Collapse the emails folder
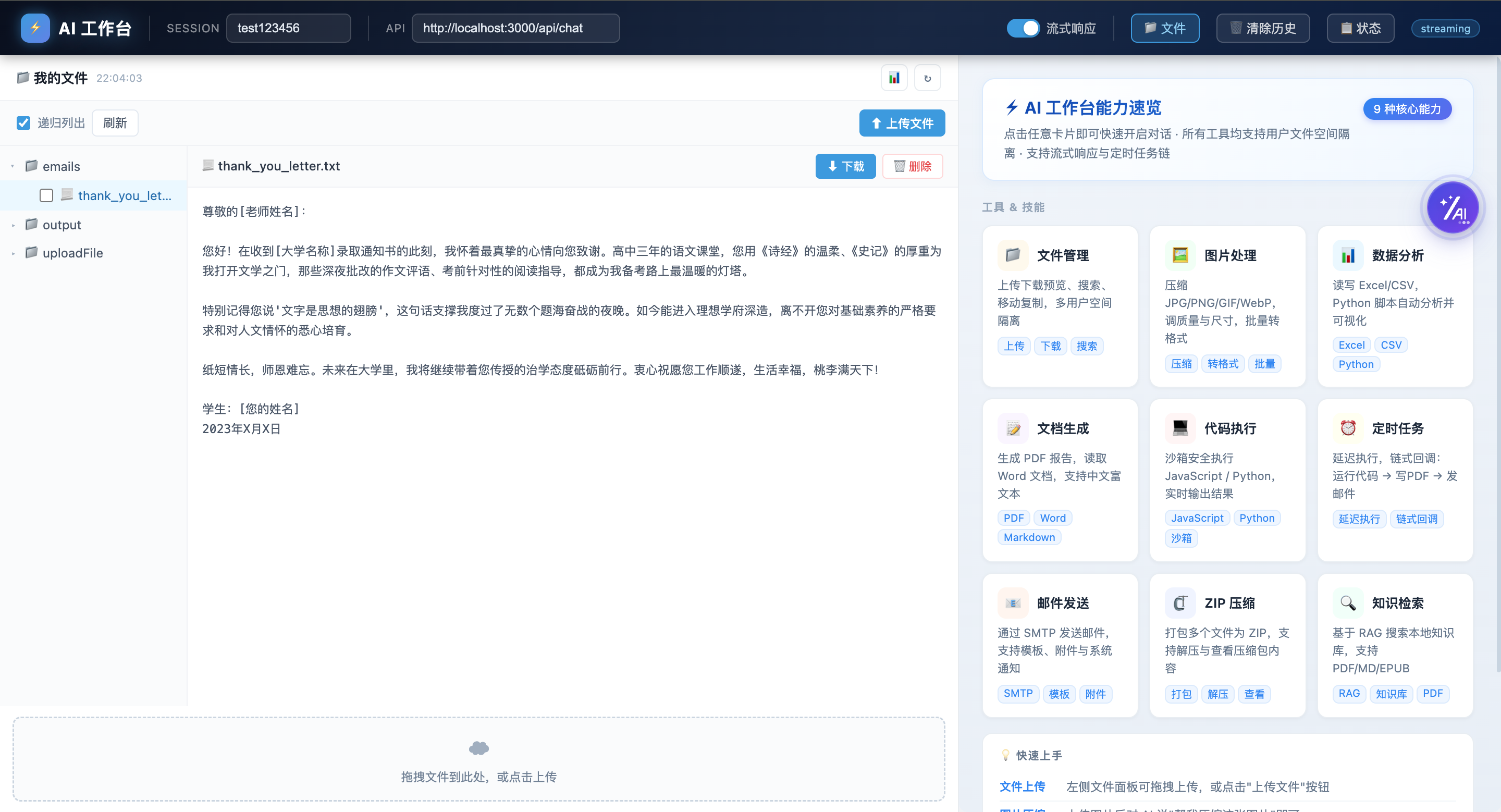Viewport: 1501px width, 812px height. 12,165
